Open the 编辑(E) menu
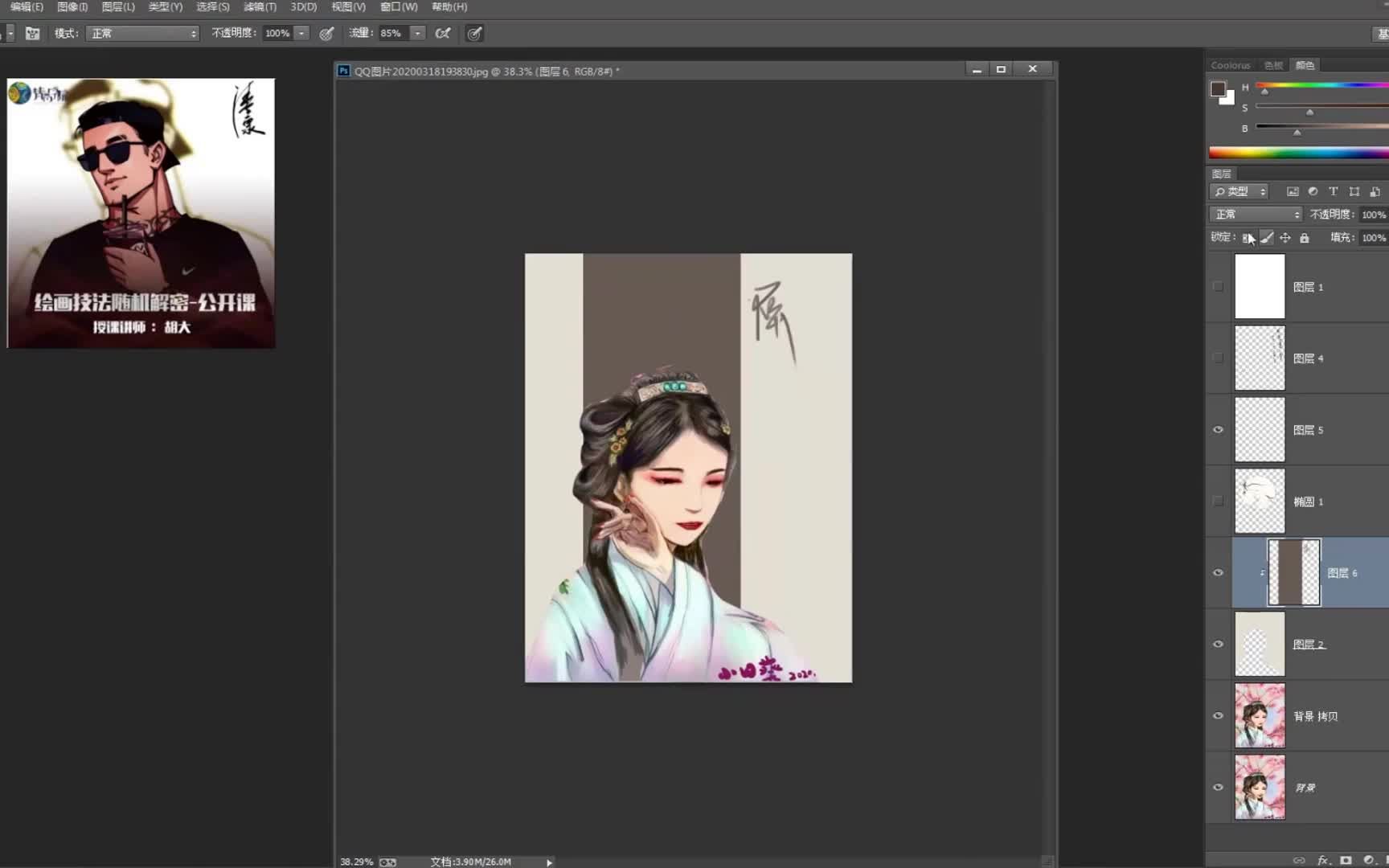The image size is (1389, 868). click(27, 7)
